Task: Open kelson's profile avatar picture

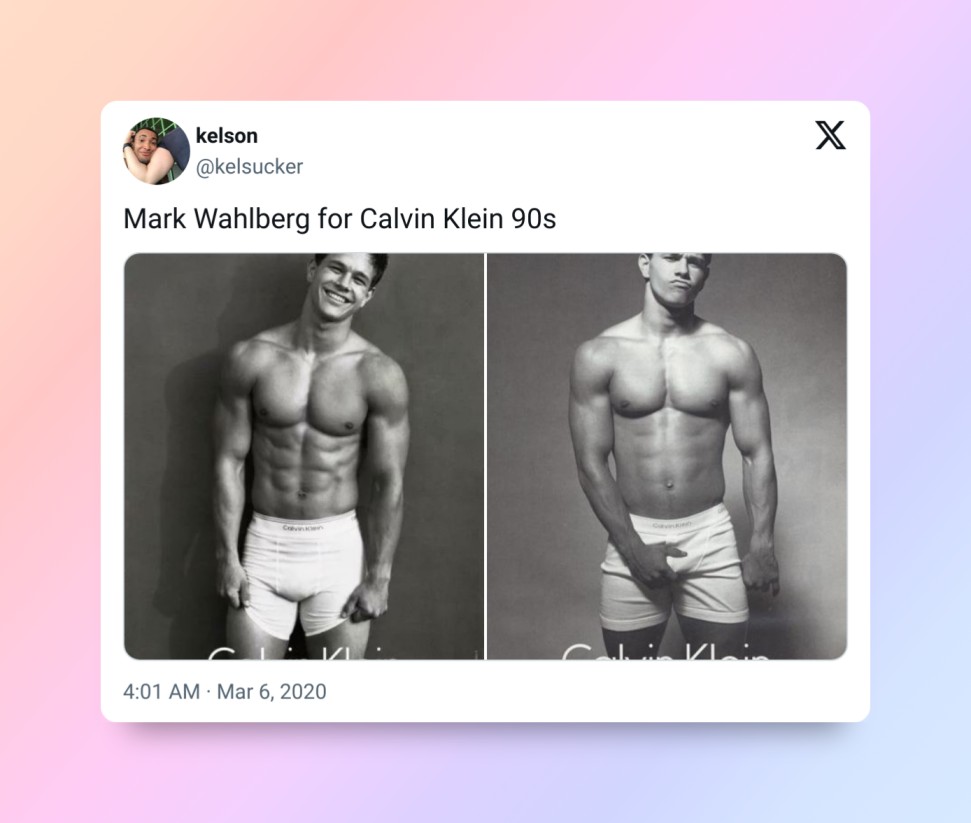Action: [156, 151]
